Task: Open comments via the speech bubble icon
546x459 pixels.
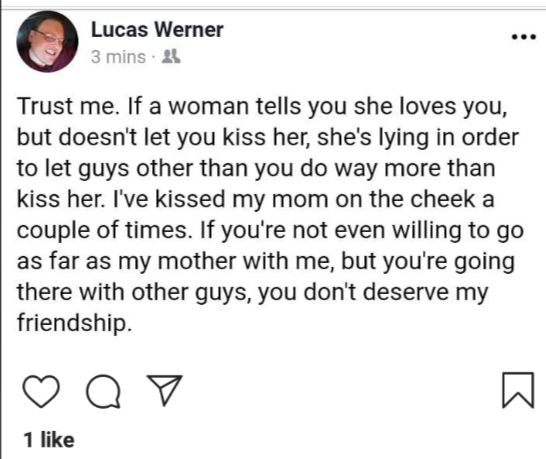Action: (x=104, y=391)
